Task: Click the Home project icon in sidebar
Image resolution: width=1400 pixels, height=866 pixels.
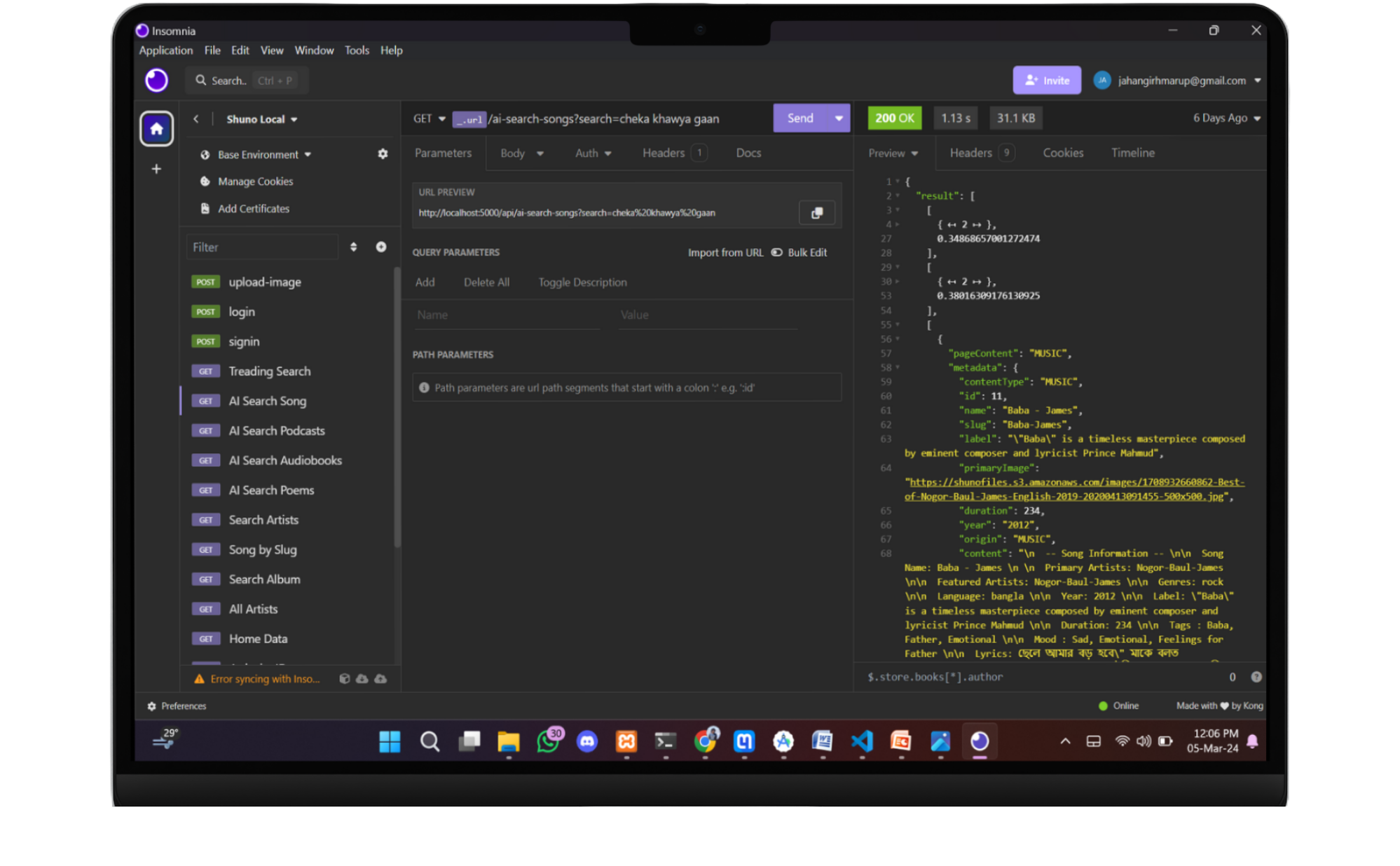Action: [156, 129]
